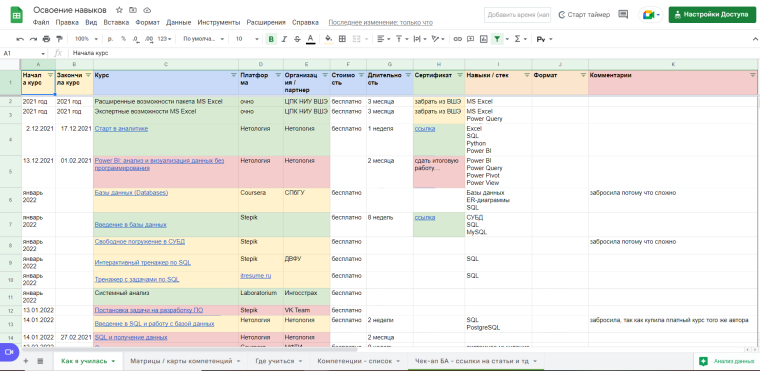Screen dimensions: 760x371
Task: Click the undo arrow in the toolbar
Action: (x=20, y=39)
